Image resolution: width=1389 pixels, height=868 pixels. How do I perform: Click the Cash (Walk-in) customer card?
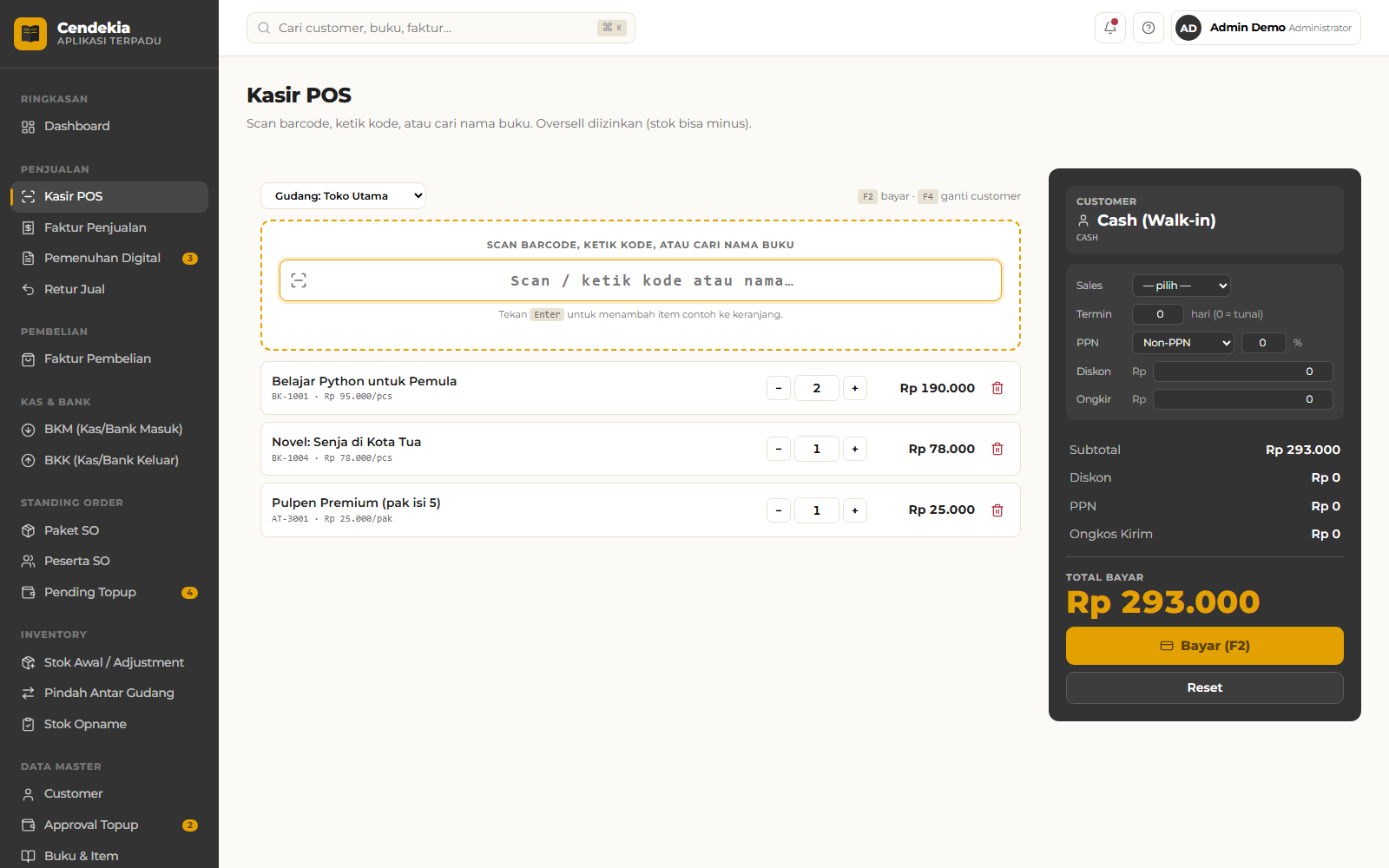(1205, 220)
